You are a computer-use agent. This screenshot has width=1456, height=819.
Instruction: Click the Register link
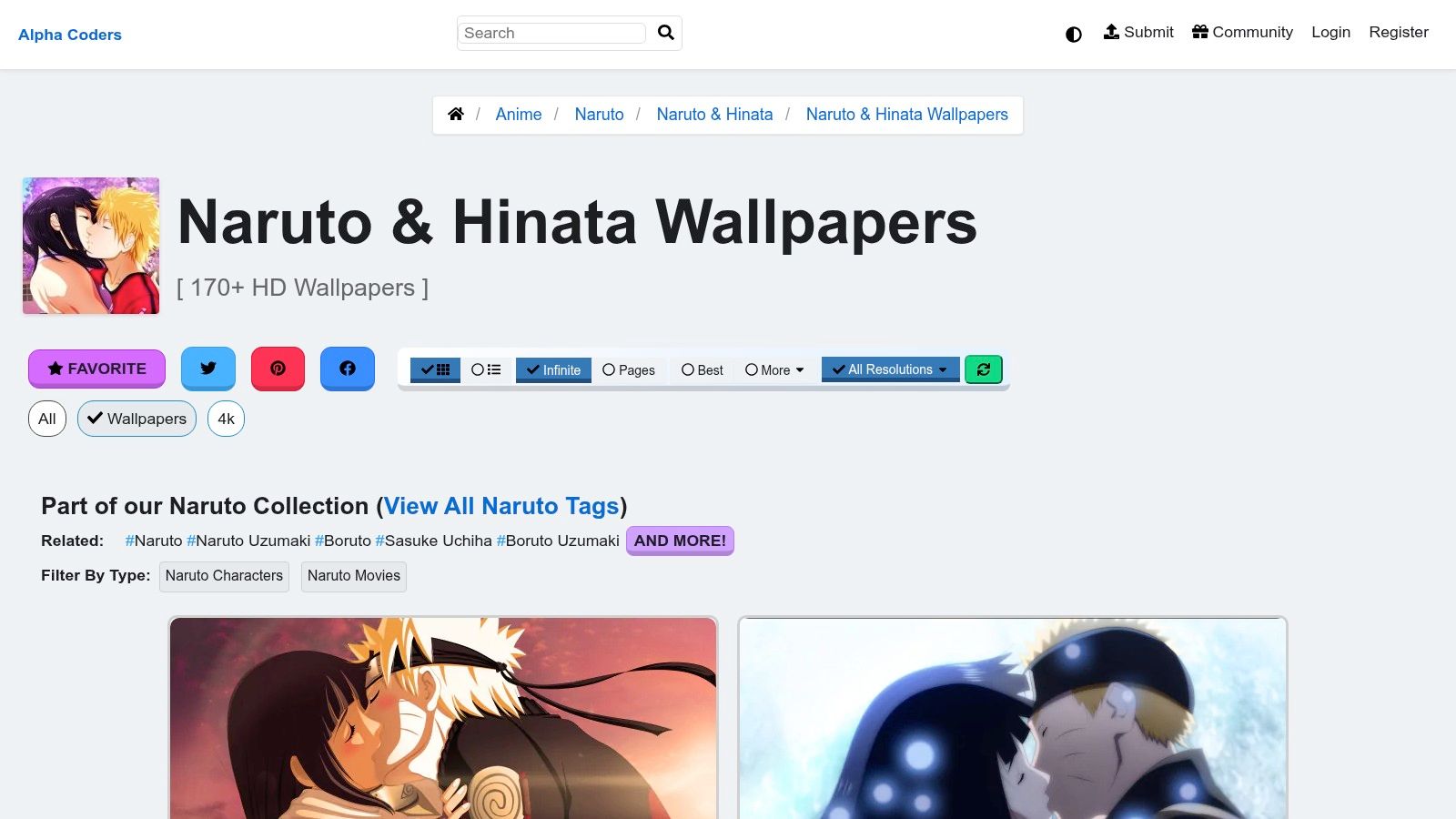(x=1399, y=32)
